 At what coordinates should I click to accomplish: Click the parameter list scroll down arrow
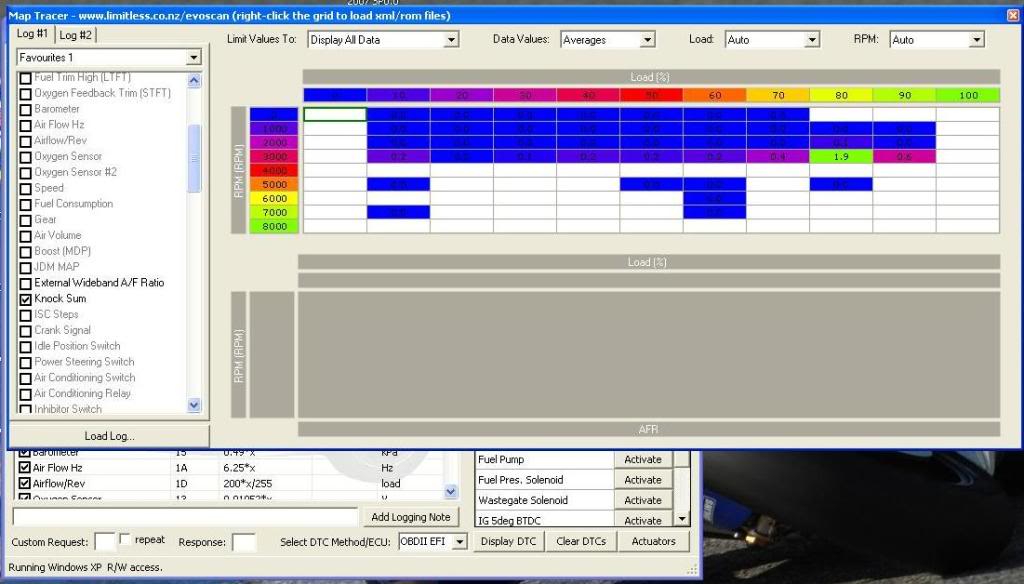pos(194,405)
